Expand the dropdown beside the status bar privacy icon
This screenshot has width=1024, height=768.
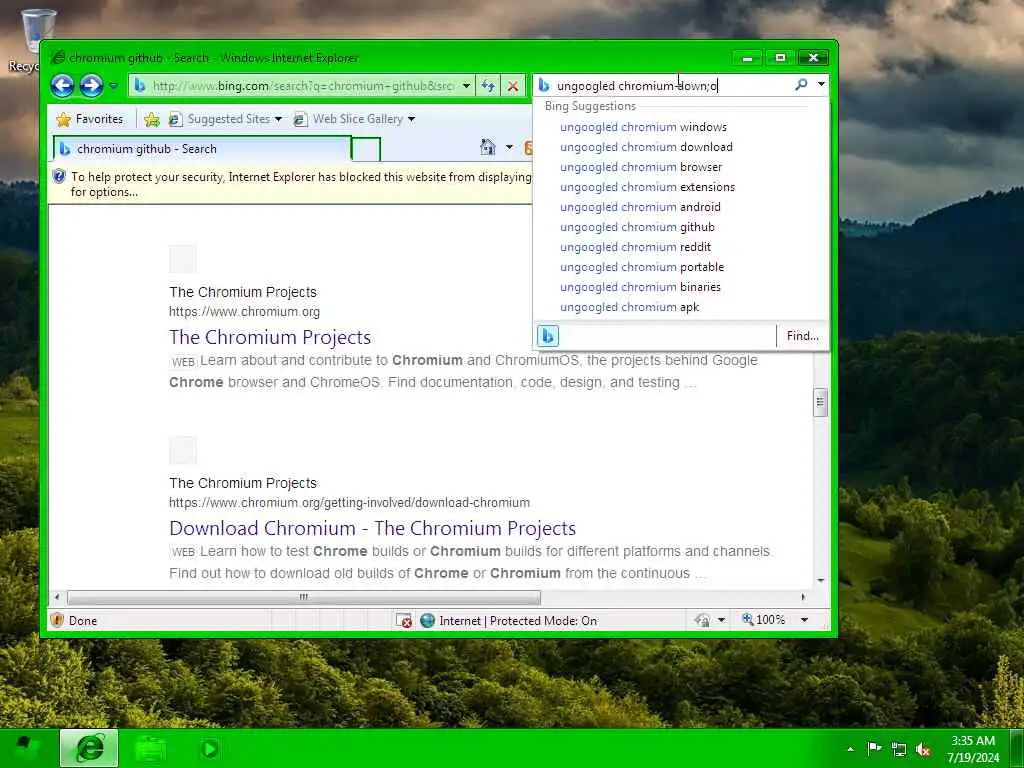[721, 620]
